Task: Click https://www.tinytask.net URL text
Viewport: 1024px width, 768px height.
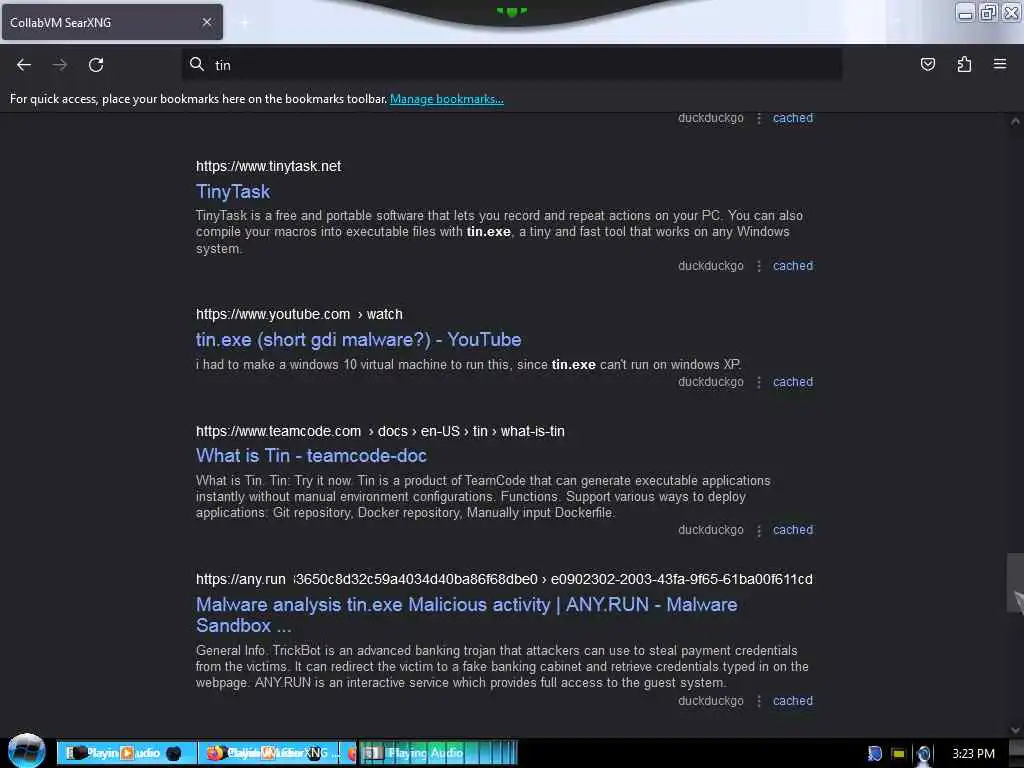Action: [x=268, y=167]
